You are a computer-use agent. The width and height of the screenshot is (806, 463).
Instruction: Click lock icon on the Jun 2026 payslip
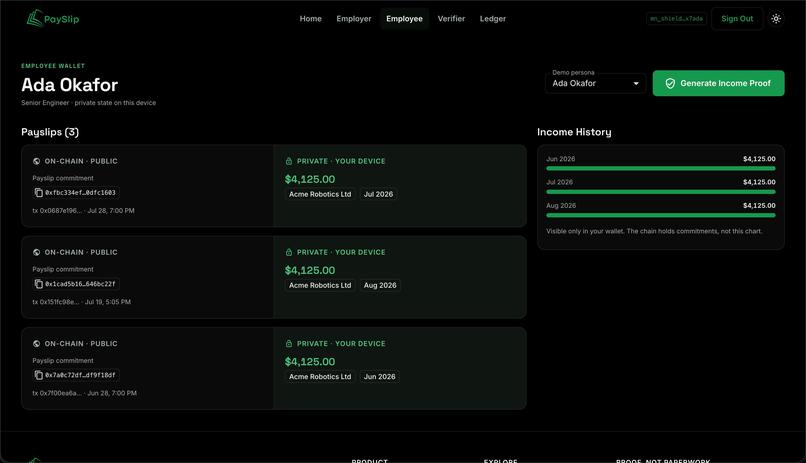click(x=289, y=344)
